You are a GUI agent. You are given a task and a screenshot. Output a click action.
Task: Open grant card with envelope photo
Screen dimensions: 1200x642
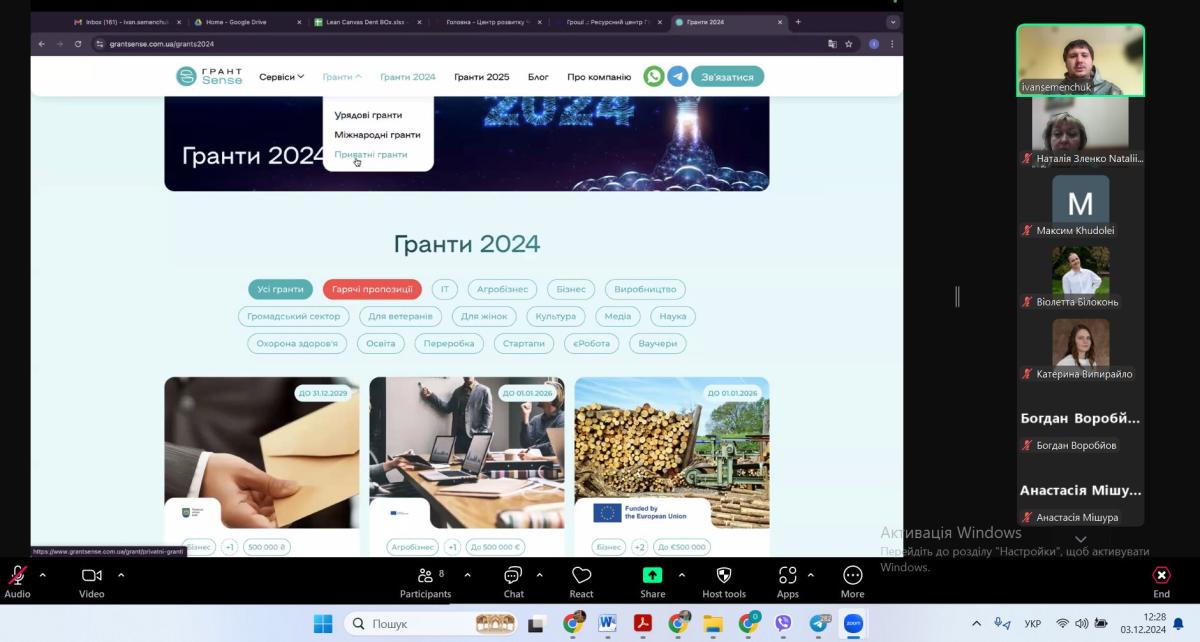[262, 466]
